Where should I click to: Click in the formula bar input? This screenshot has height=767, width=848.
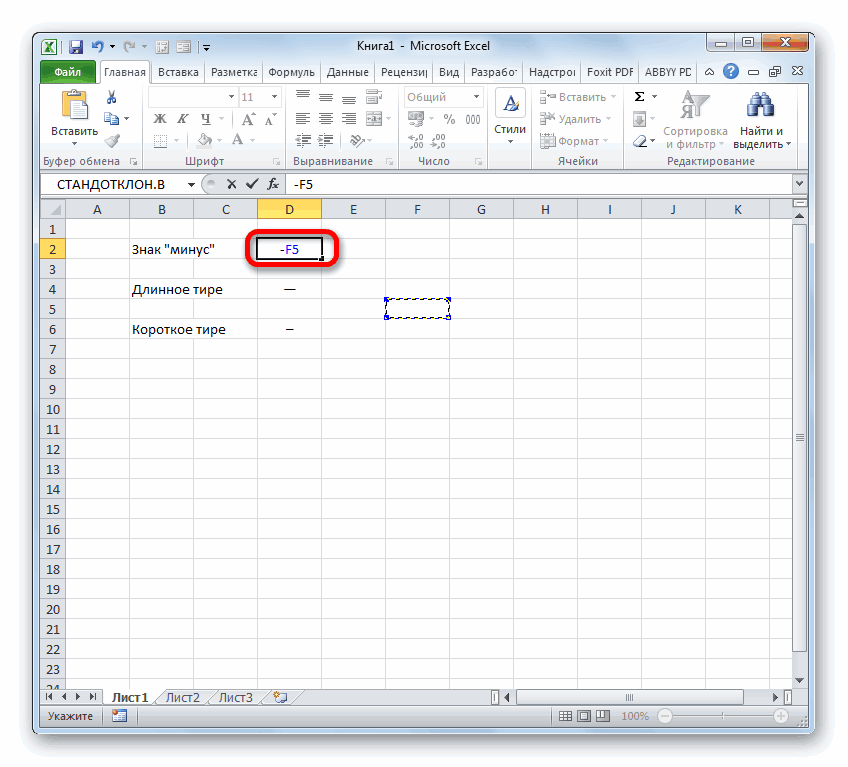[x=541, y=184]
